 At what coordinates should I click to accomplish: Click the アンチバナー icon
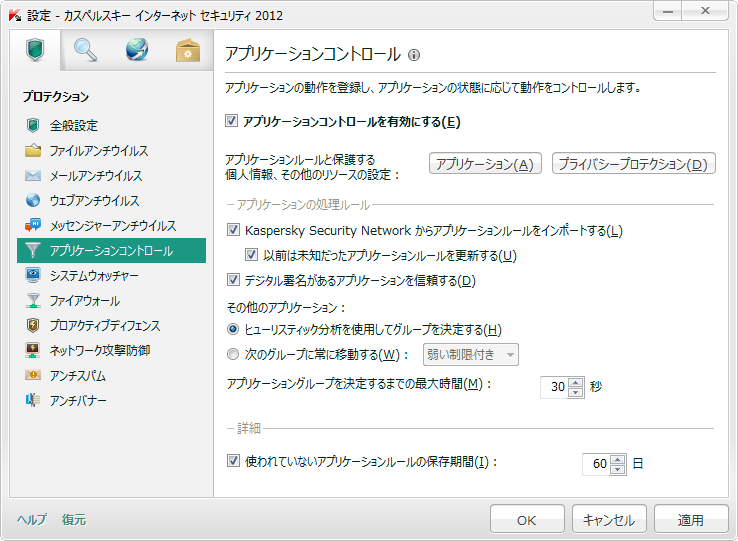[x=32, y=400]
